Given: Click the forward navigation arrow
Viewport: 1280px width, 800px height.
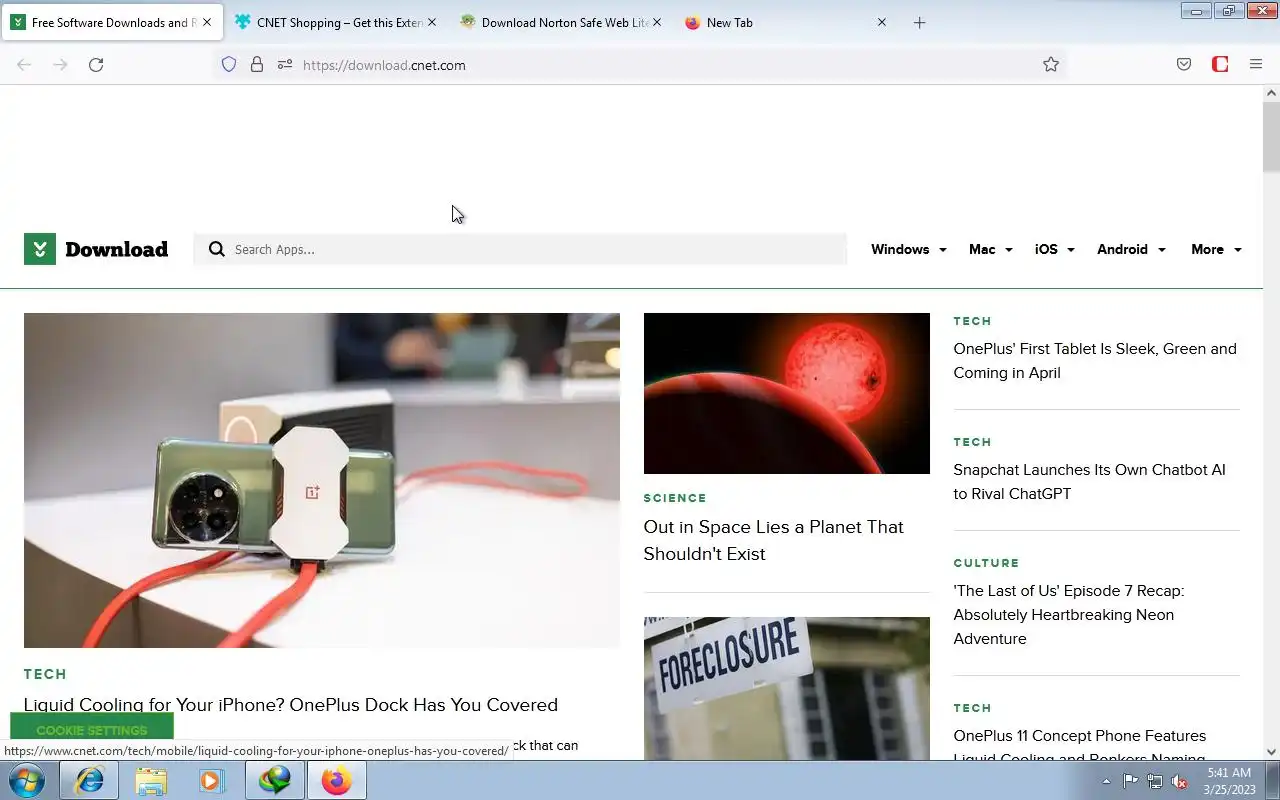Looking at the screenshot, I should 60,65.
